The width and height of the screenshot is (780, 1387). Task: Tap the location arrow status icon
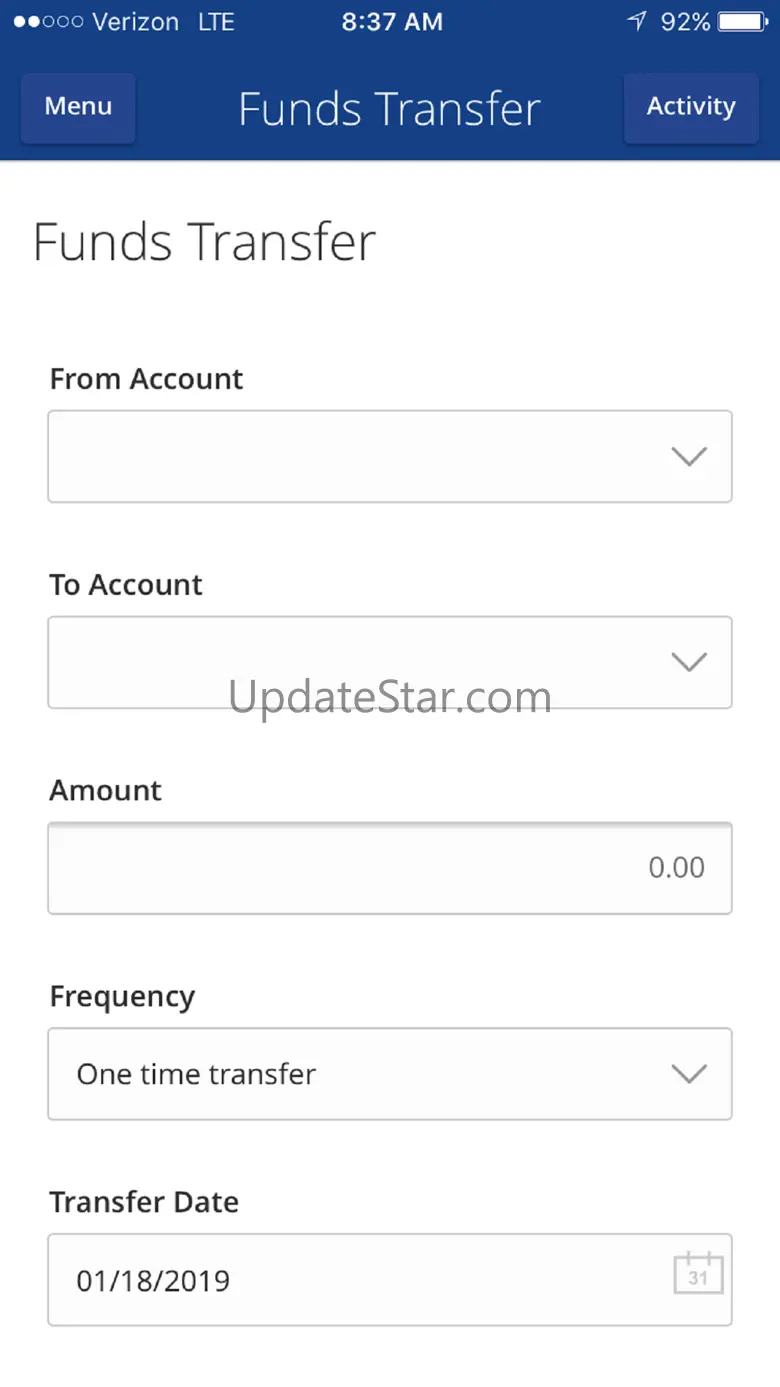click(x=637, y=22)
